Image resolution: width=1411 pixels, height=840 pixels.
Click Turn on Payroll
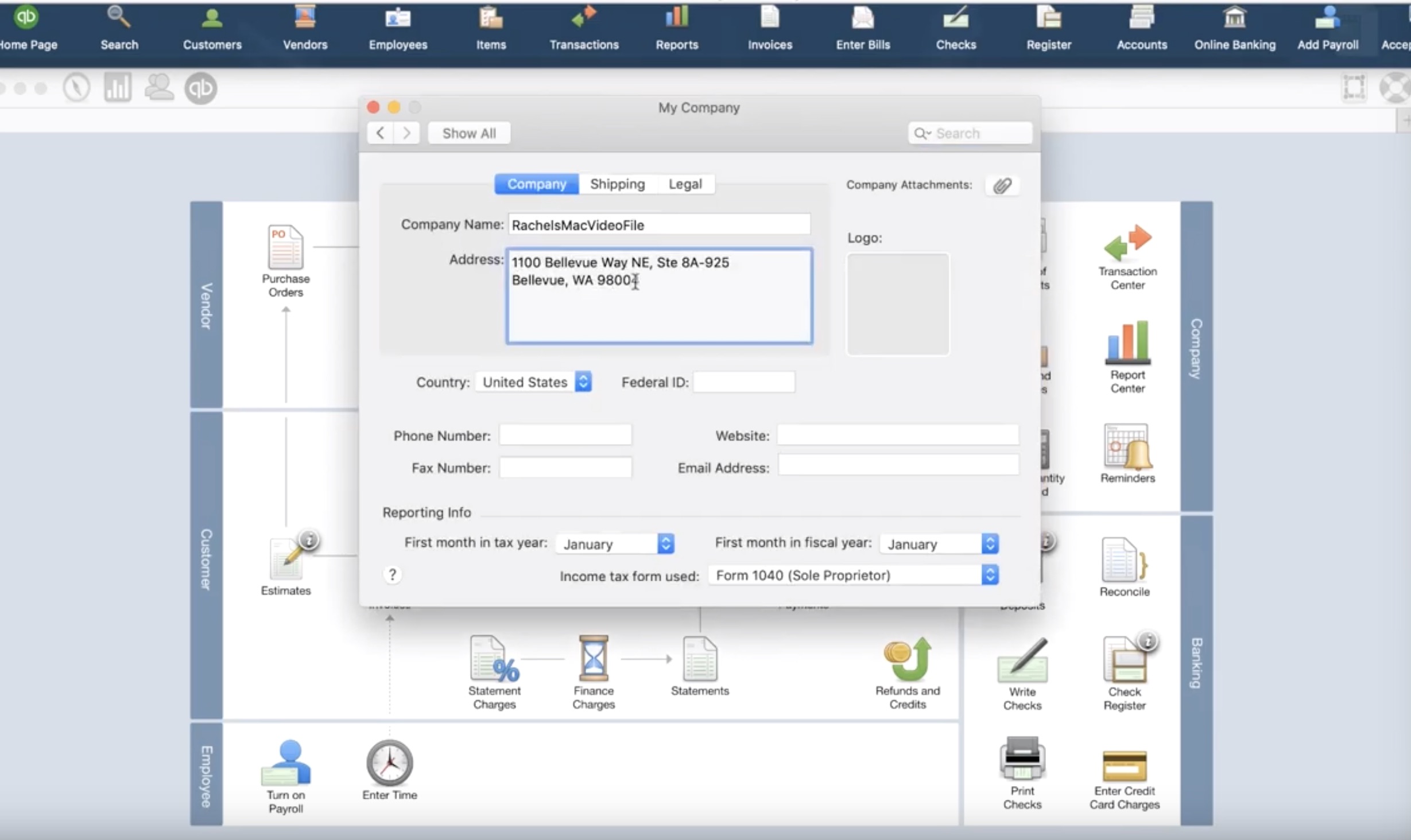tap(285, 776)
